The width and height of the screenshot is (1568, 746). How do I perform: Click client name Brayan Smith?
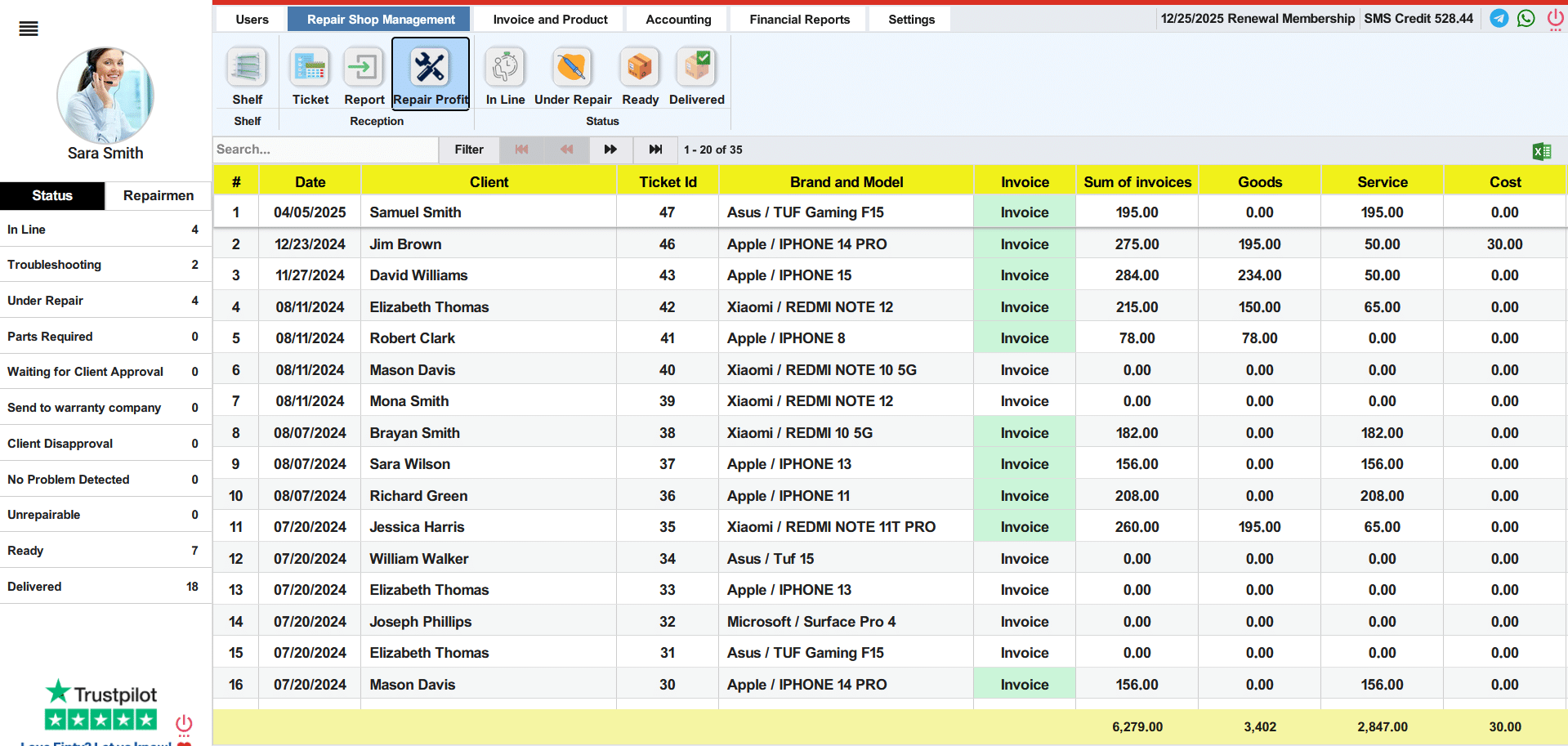[x=414, y=433]
